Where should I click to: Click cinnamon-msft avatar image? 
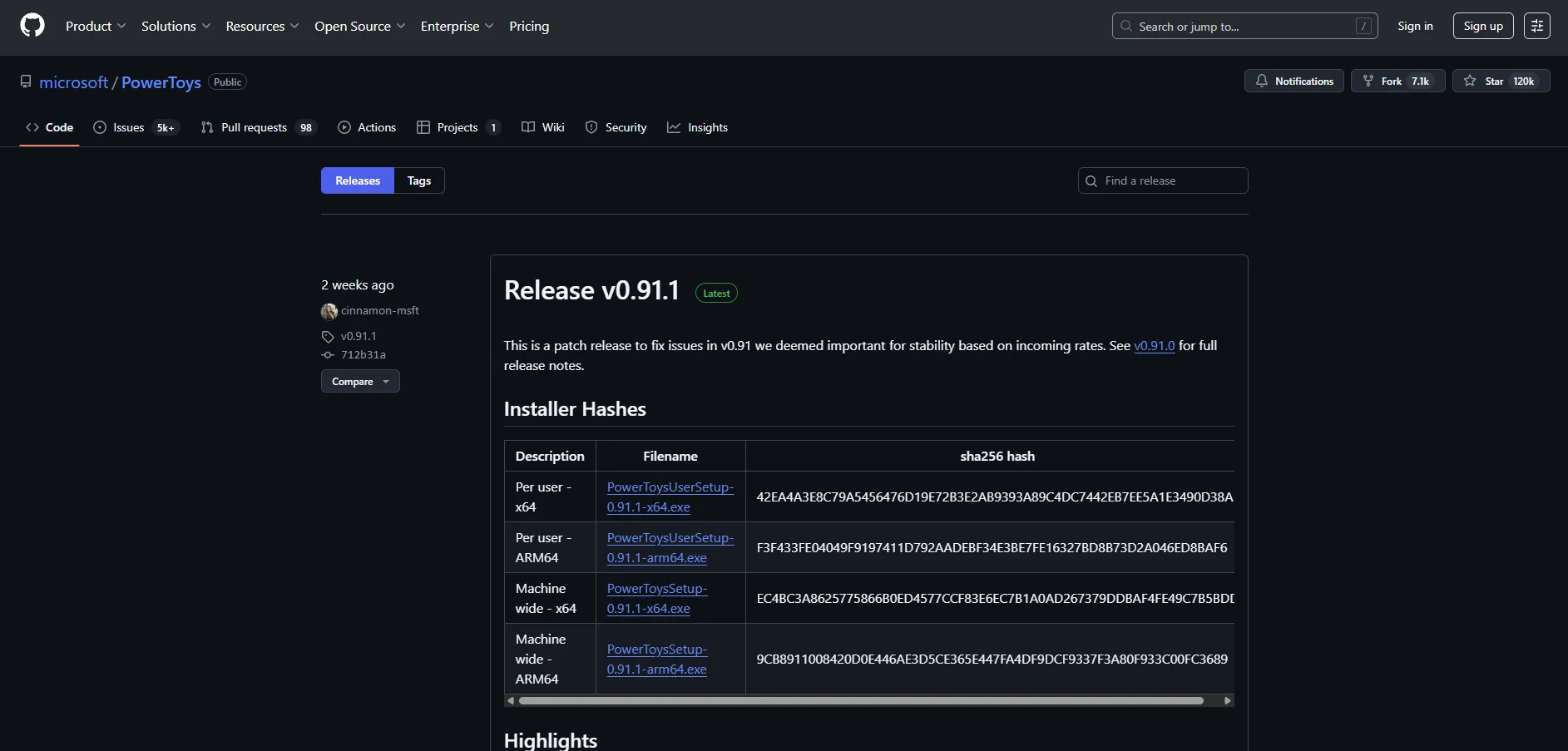pyautogui.click(x=329, y=311)
